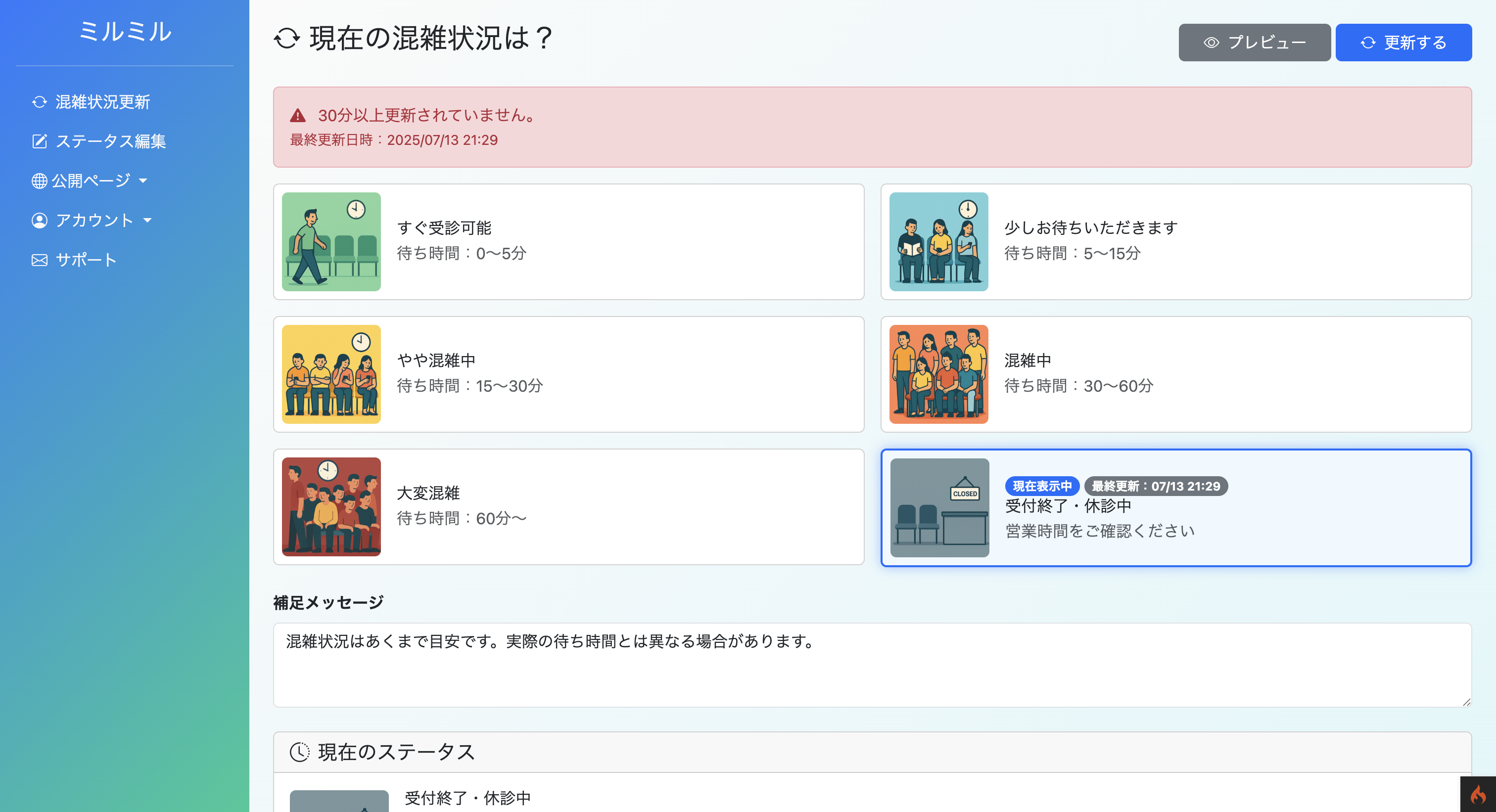Click the プレビュー button
1496x812 pixels.
[x=1255, y=43]
